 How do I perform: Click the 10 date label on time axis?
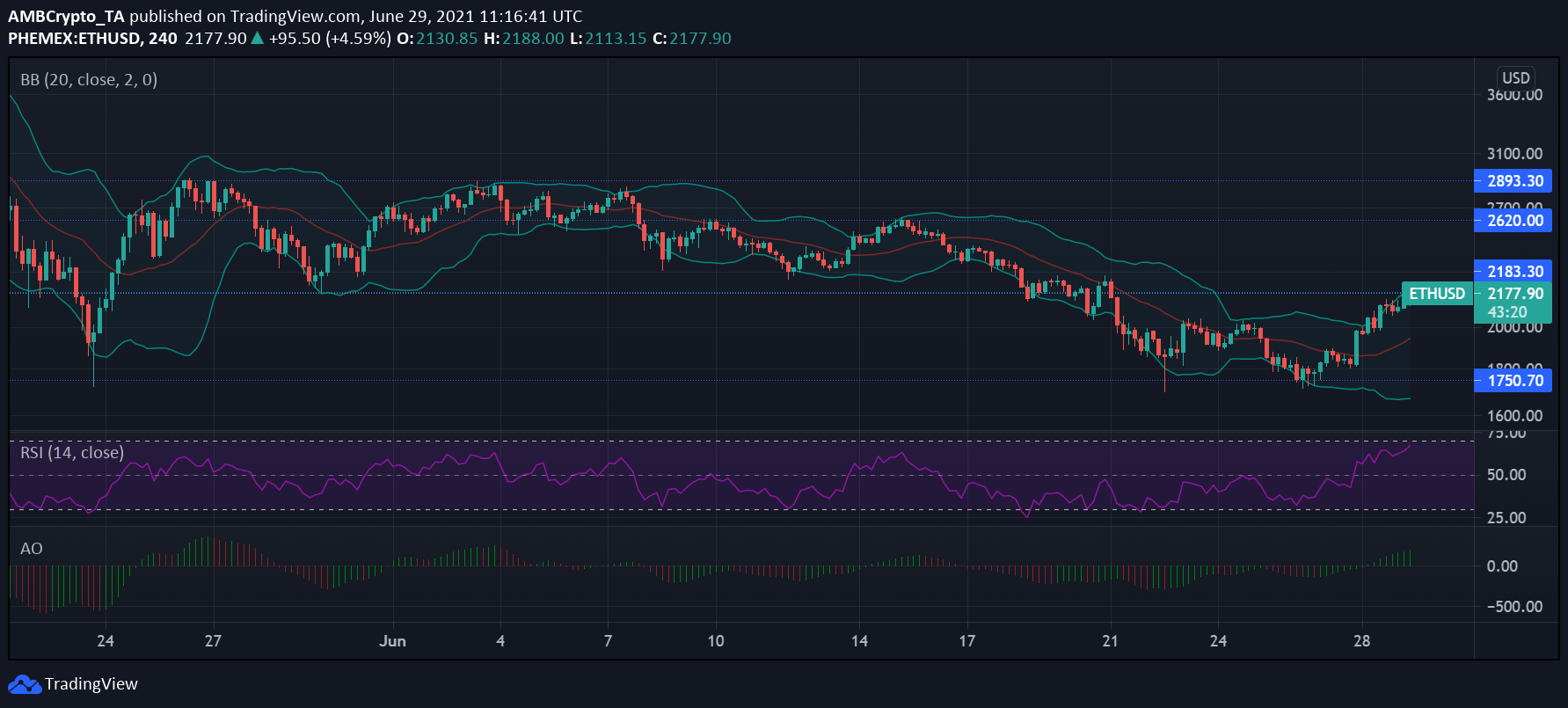(x=716, y=641)
